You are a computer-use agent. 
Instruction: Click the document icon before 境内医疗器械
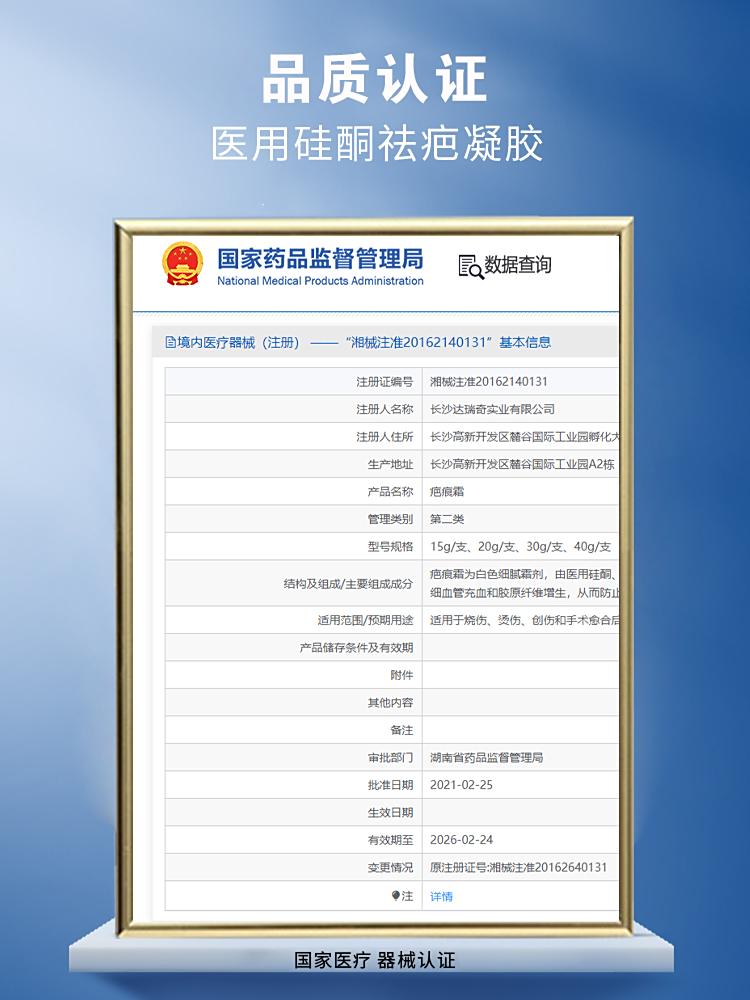tap(170, 342)
